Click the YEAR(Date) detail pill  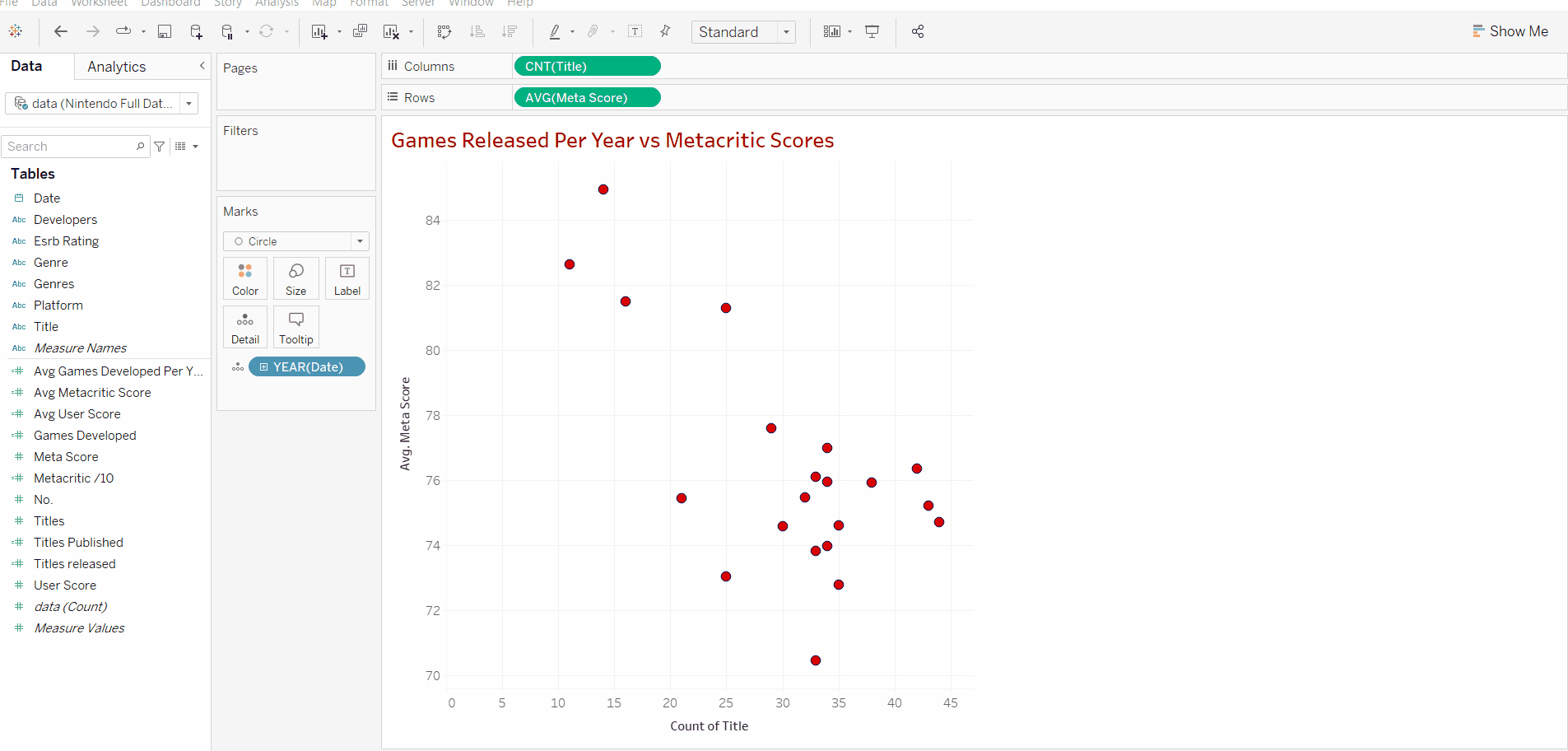click(307, 366)
